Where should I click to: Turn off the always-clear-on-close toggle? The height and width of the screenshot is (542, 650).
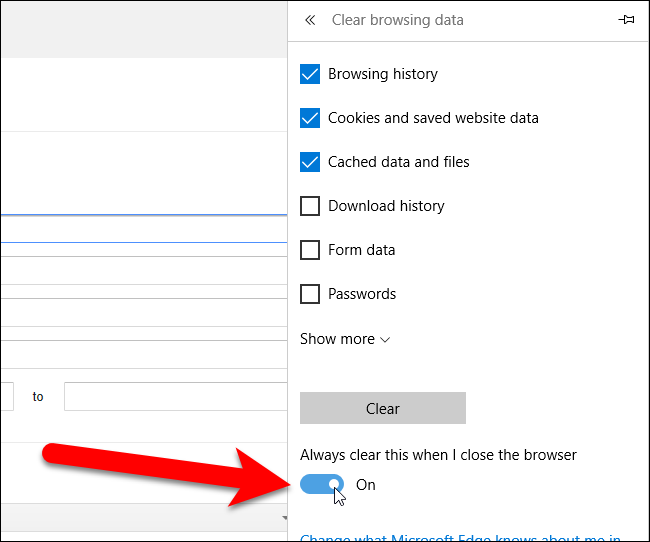point(322,485)
